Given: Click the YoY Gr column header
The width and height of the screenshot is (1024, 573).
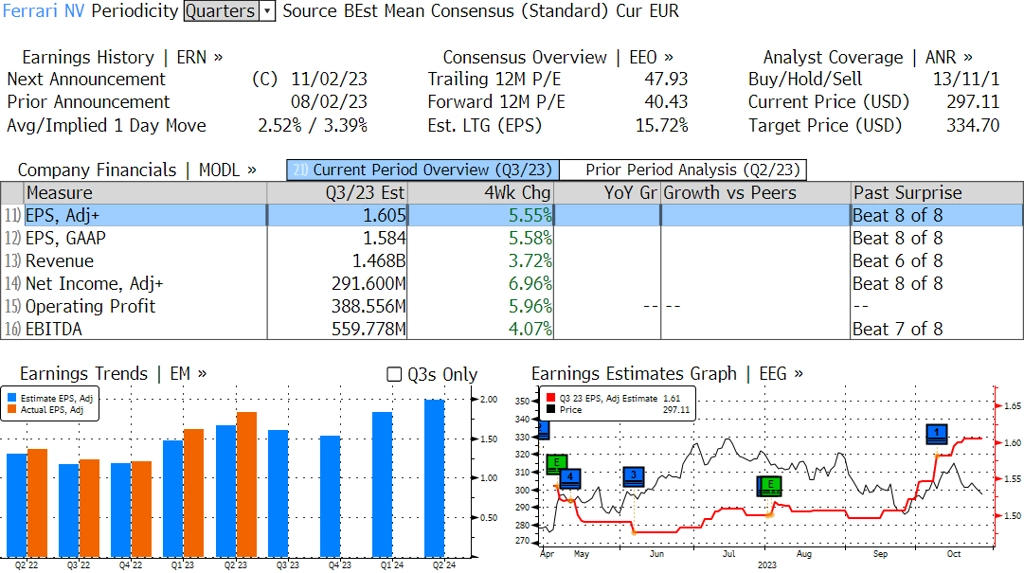Looking at the screenshot, I should point(607,193).
